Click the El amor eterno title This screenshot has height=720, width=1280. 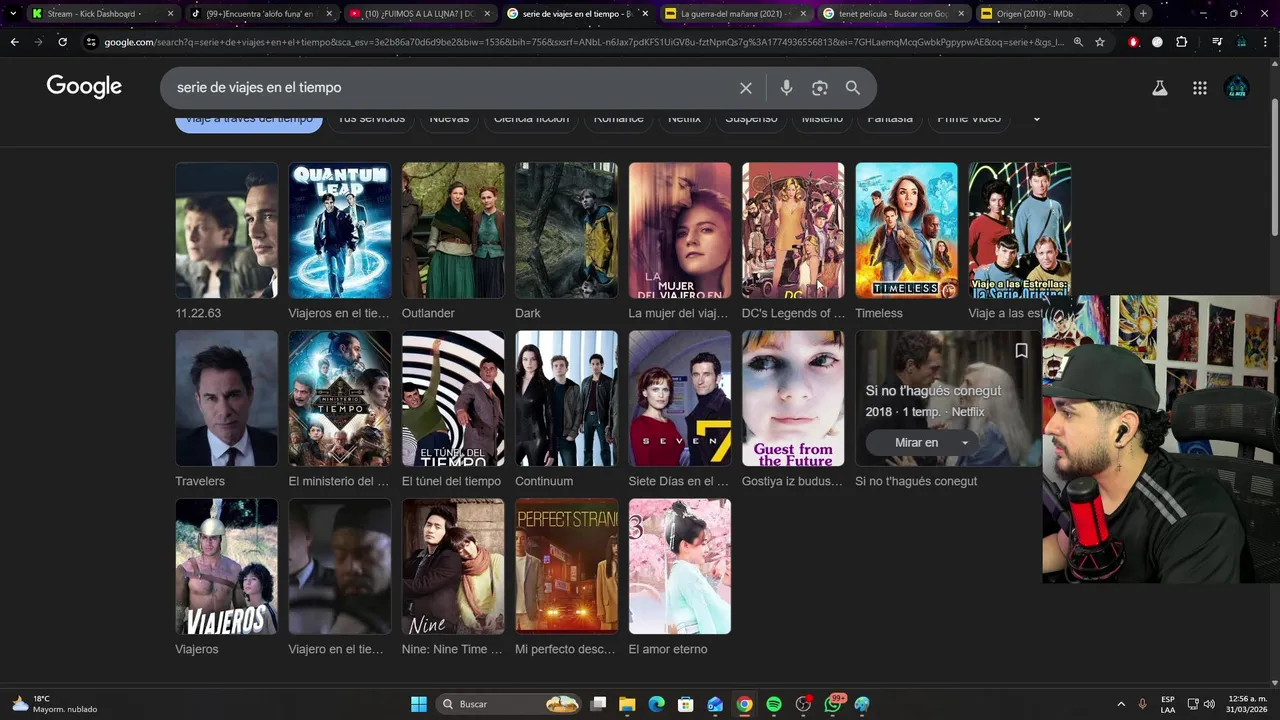[x=668, y=649]
